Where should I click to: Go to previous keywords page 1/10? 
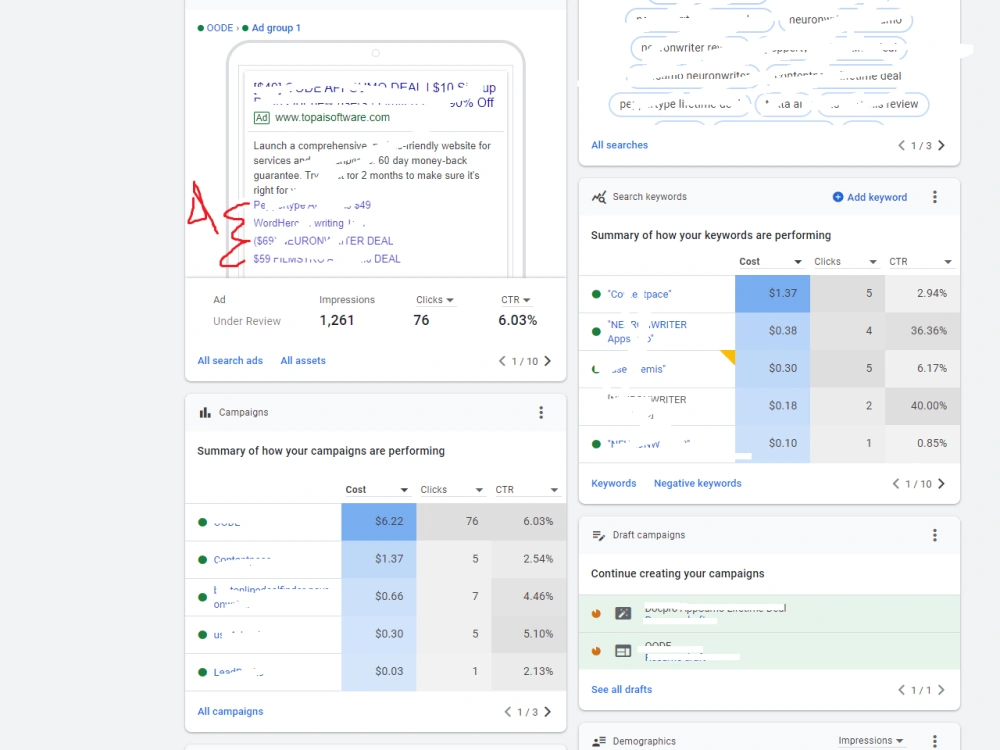896,483
